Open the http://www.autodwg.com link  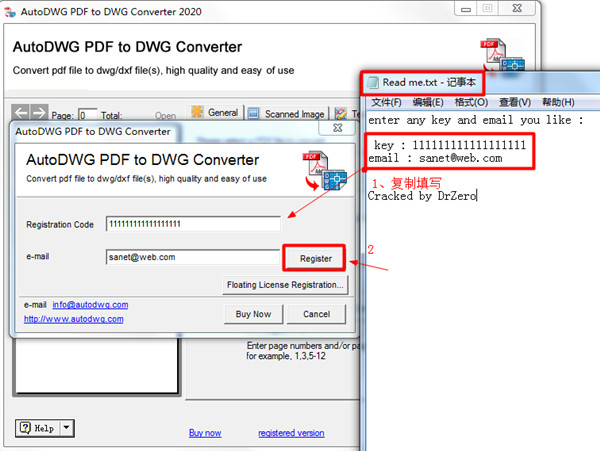point(73,319)
